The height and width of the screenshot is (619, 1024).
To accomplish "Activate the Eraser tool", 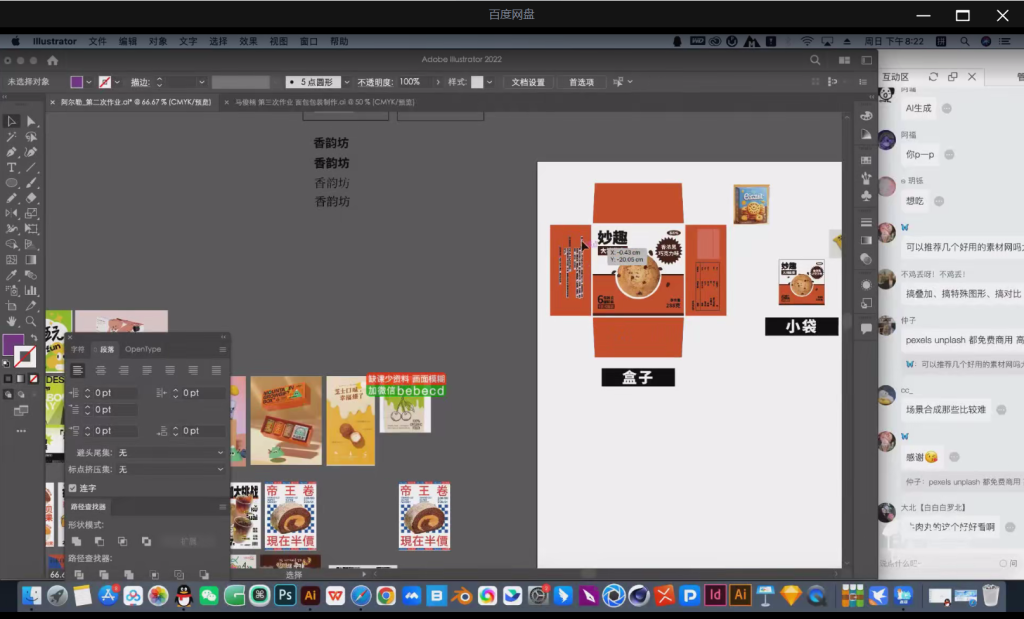I will tap(31, 198).
